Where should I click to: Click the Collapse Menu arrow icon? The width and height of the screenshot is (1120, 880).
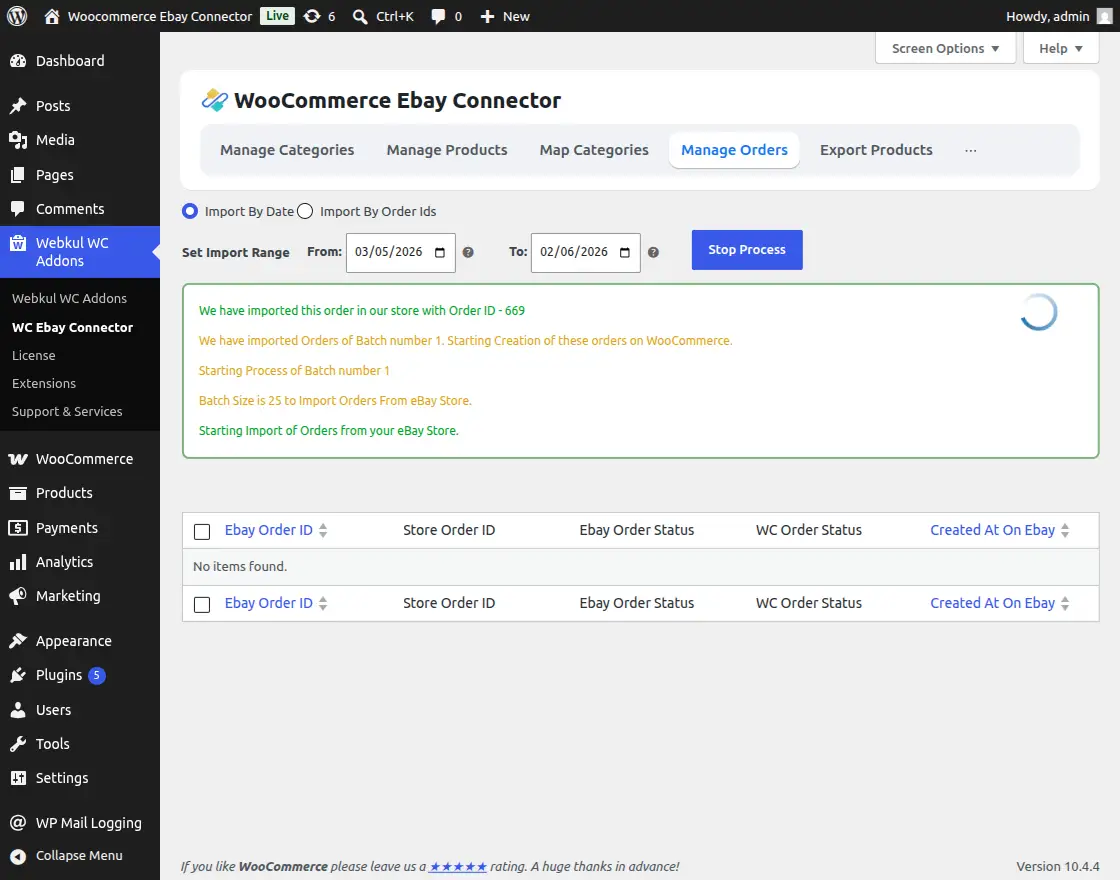tap(19, 856)
